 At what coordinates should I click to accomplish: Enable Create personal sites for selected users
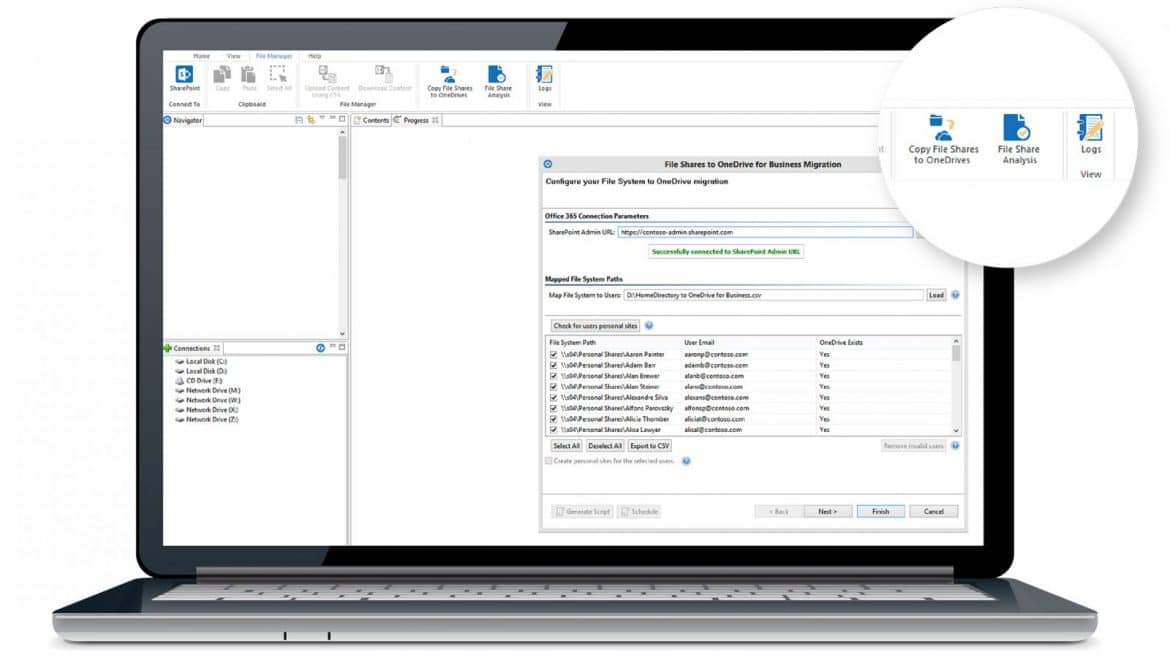pos(548,461)
